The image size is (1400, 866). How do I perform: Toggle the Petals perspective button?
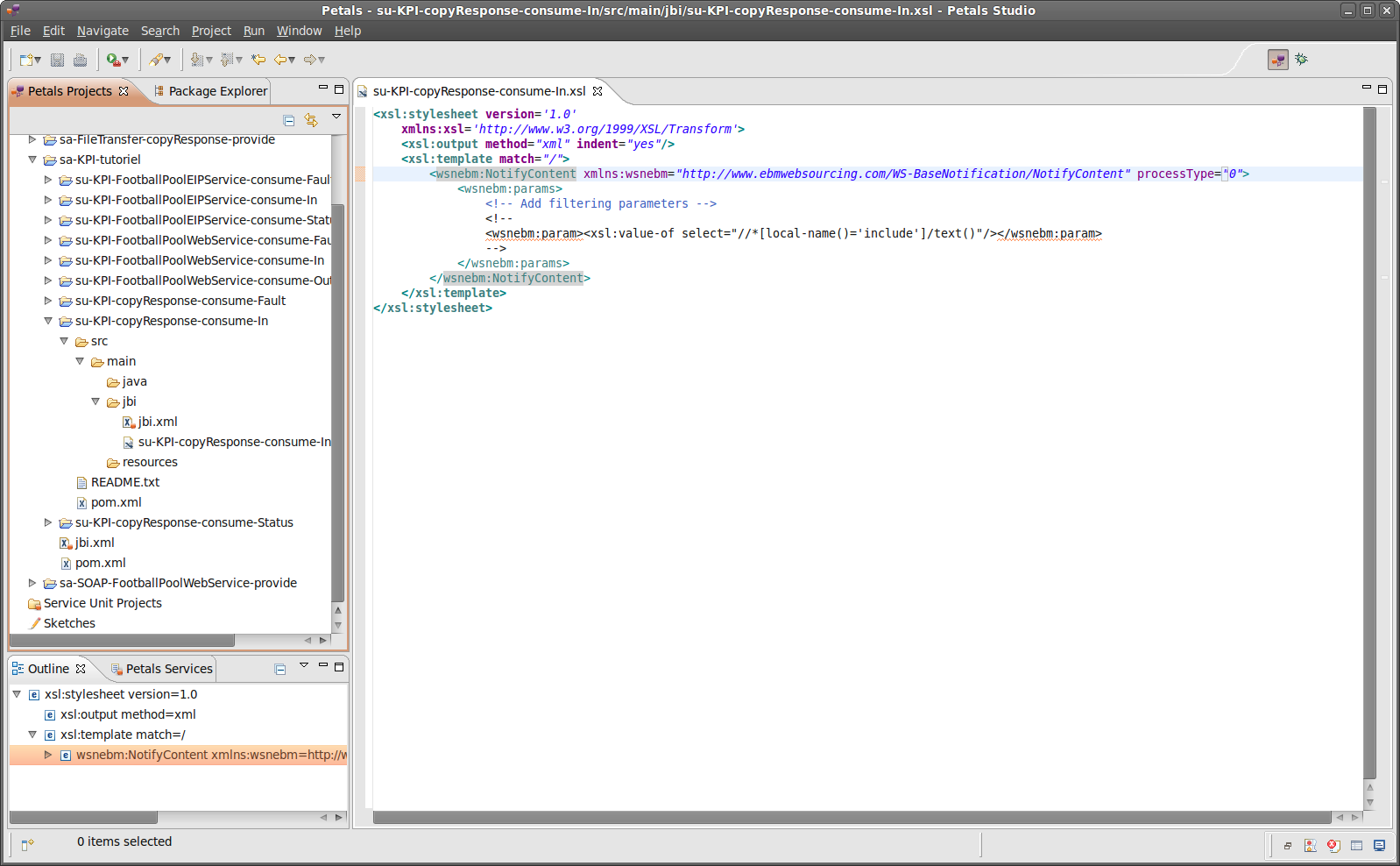[1278, 60]
